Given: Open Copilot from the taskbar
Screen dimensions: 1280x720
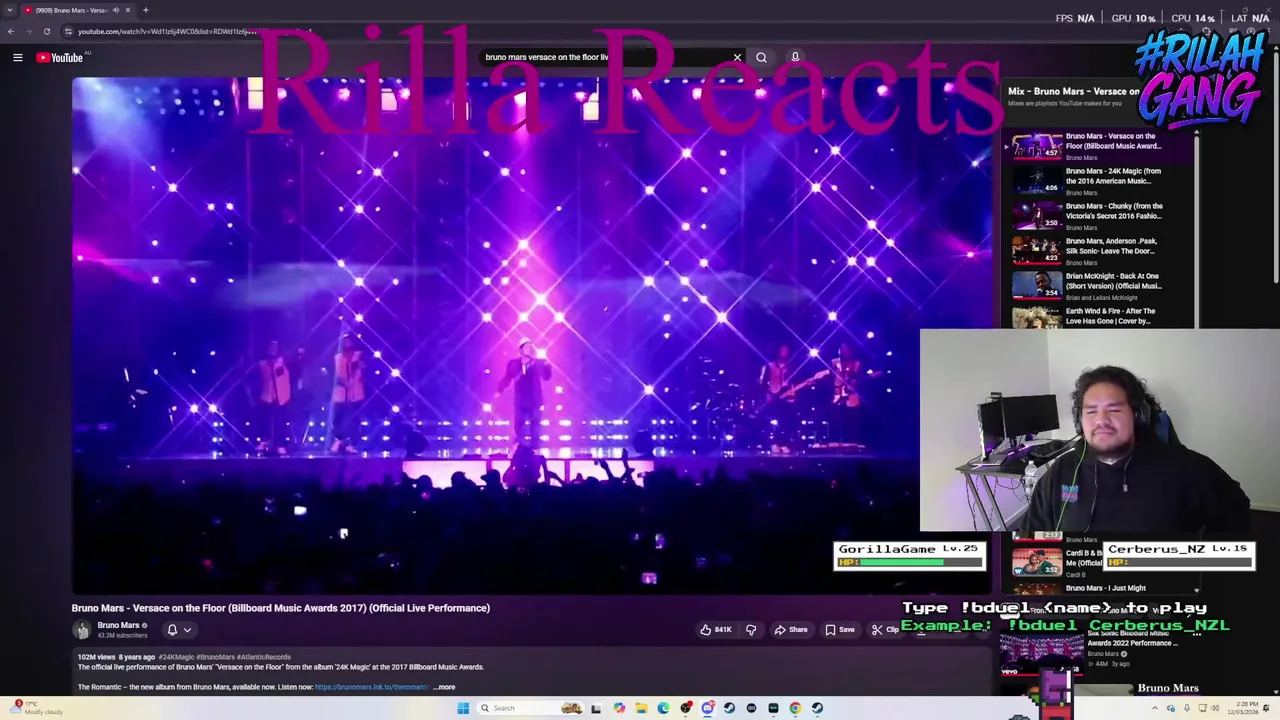Looking at the screenshot, I should pos(619,708).
